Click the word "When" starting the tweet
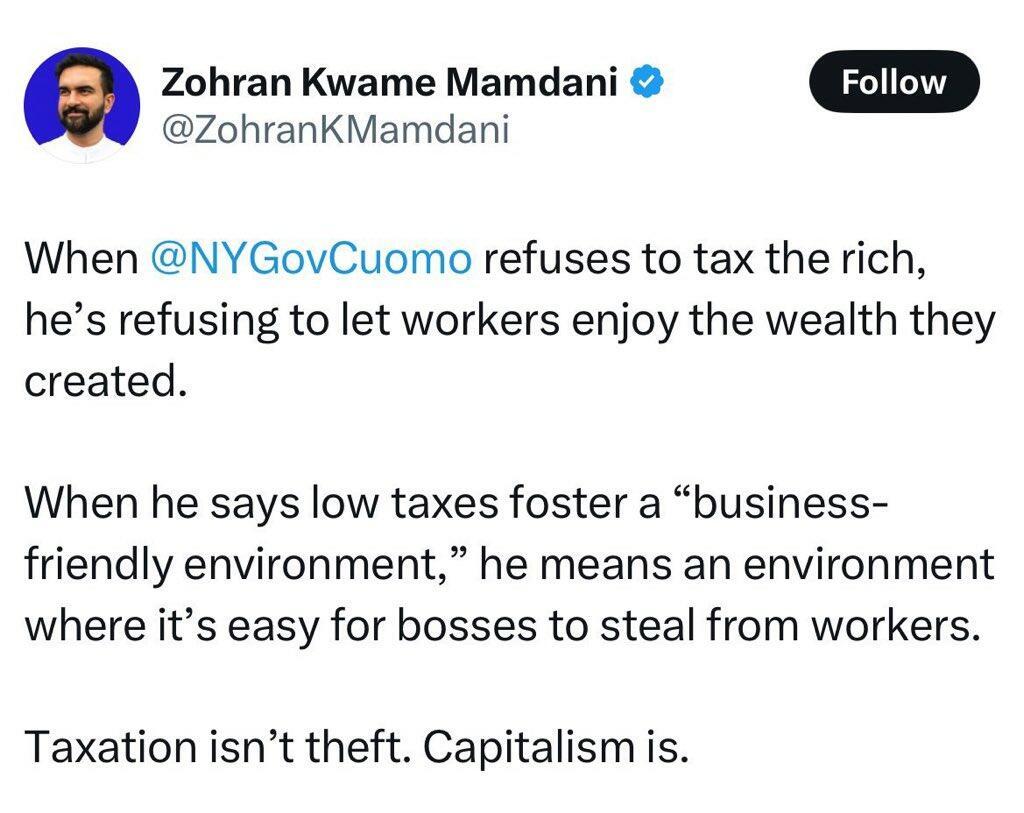Image resolution: width=1024 pixels, height=813 pixels. (x=80, y=258)
